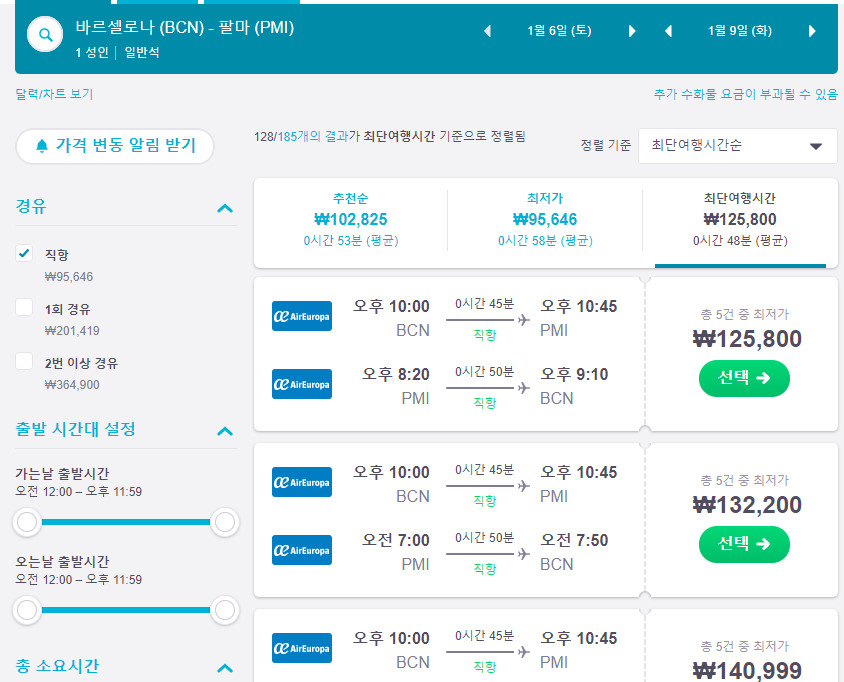This screenshot has height=682, width=844.
Task: Click 선택 button for ₩125,800 fare
Action: click(744, 378)
